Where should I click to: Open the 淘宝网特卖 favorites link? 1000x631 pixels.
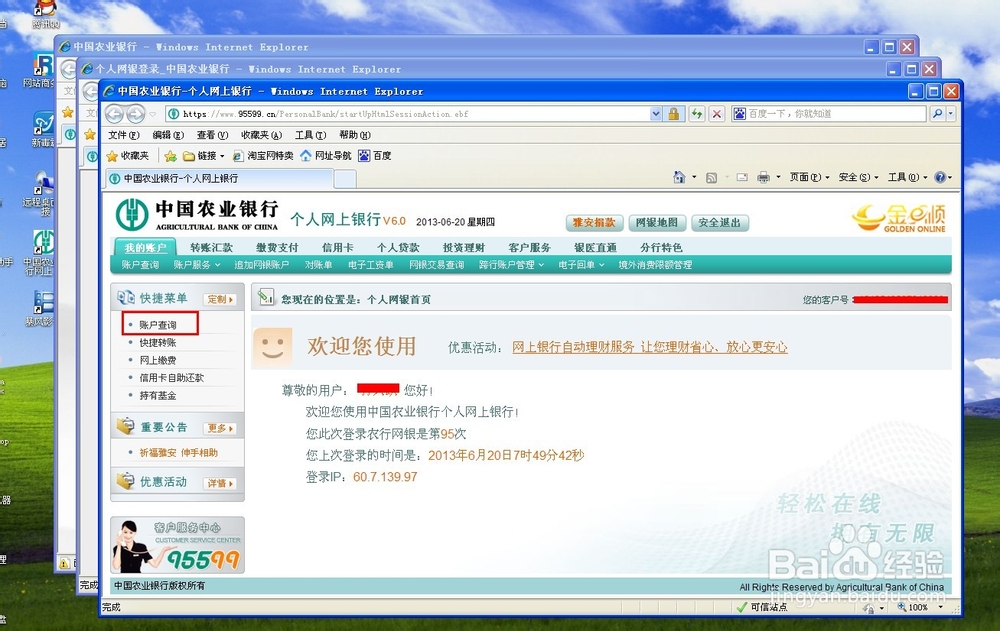263,156
